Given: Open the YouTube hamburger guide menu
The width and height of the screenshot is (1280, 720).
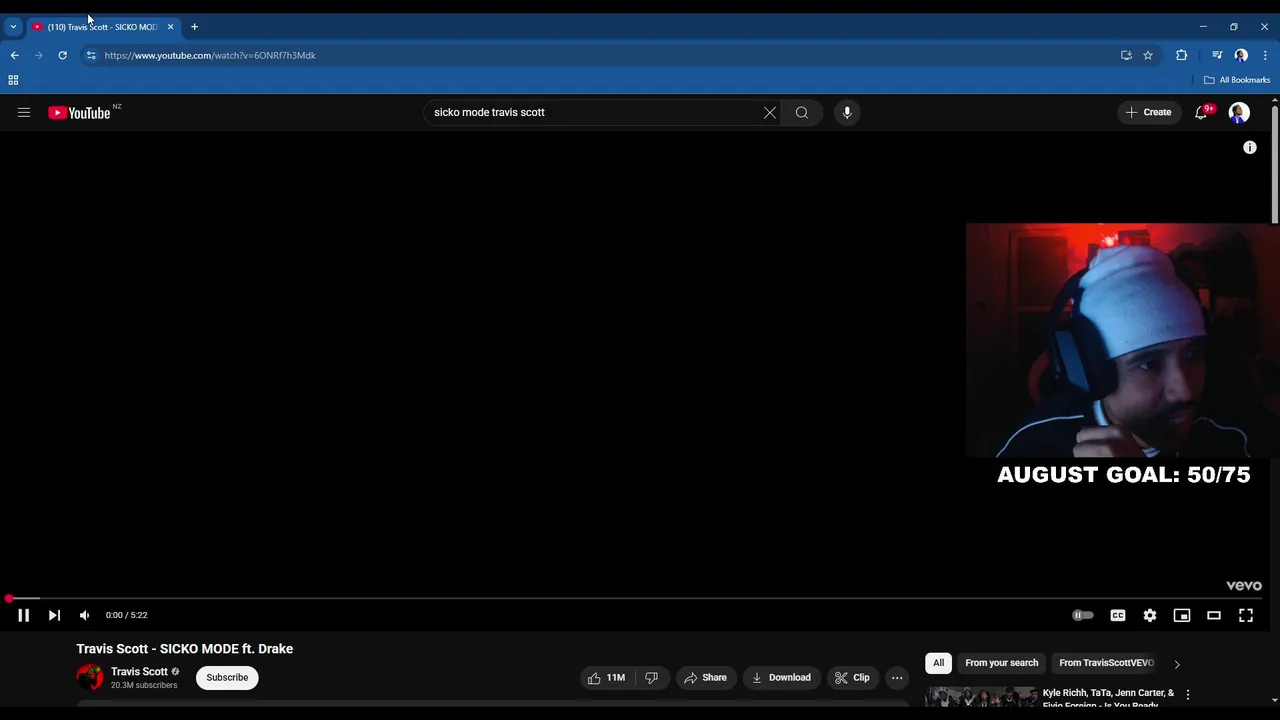Looking at the screenshot, I should pos(24,113).
